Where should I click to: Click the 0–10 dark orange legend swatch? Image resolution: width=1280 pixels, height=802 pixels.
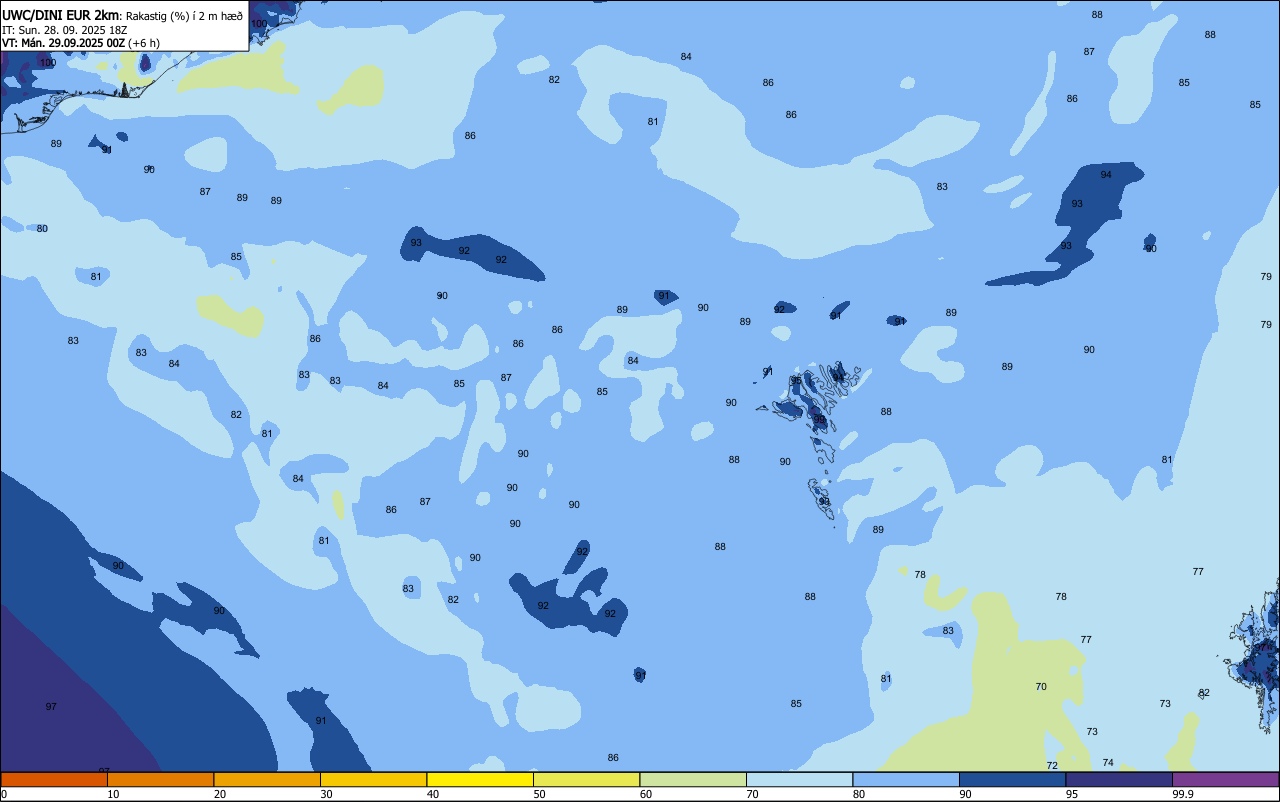point(54,779)
